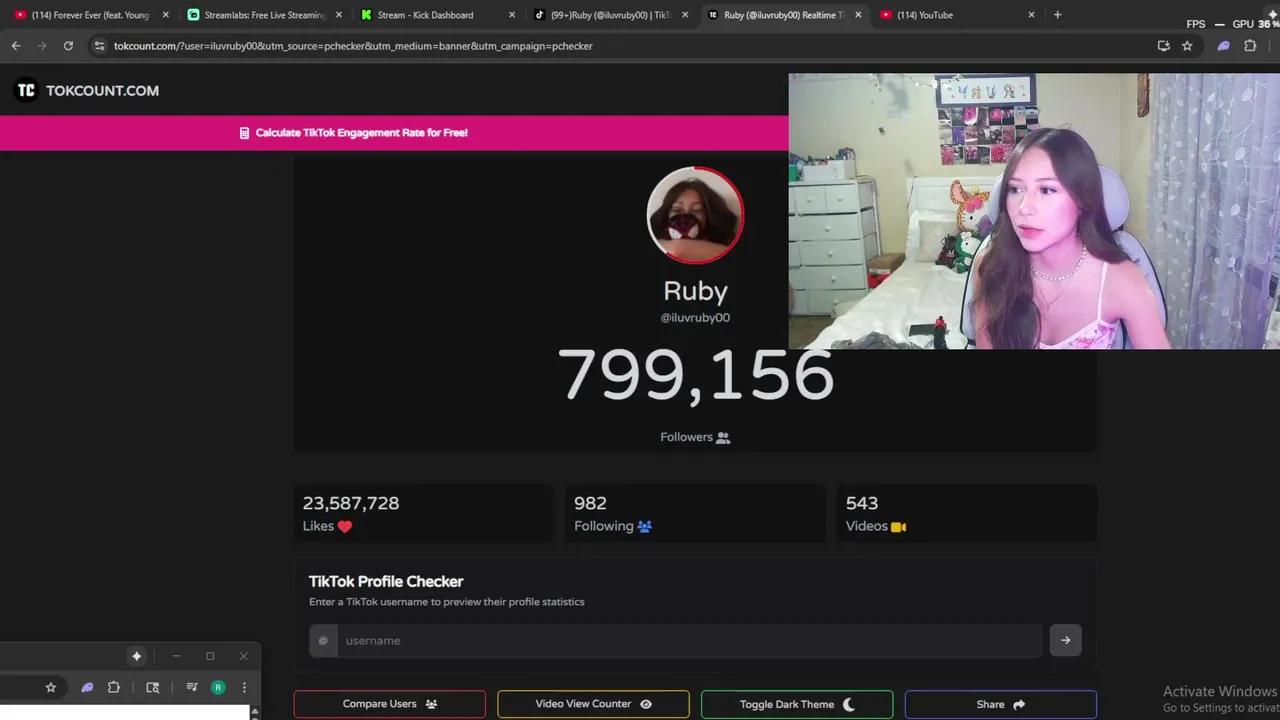Viewport: 1280px width, 720px height.
Task: Click install app icon in top address bar
Action: pos(1163,46)
